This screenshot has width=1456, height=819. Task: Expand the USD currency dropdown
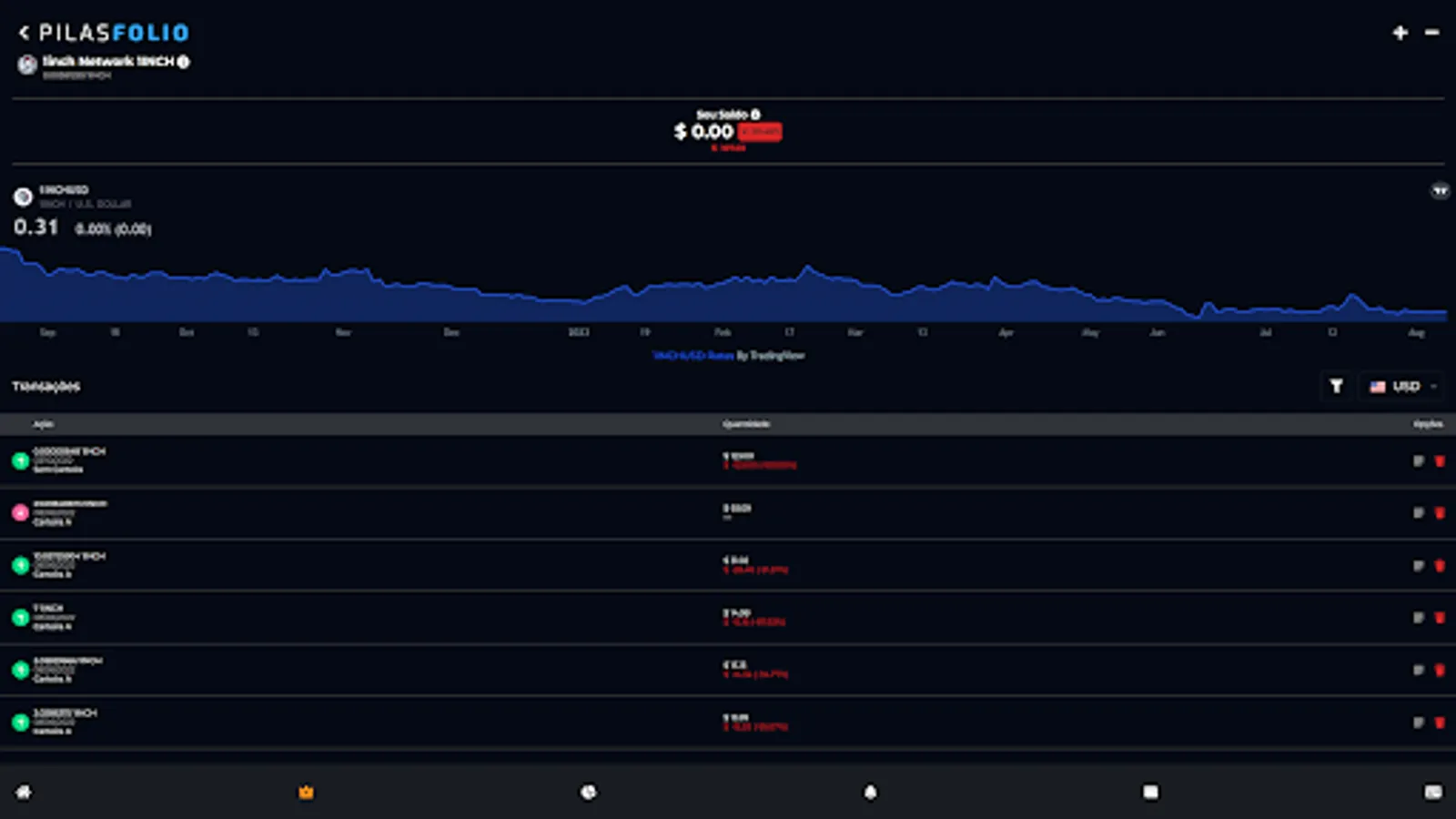click(x=1403, y=387)
